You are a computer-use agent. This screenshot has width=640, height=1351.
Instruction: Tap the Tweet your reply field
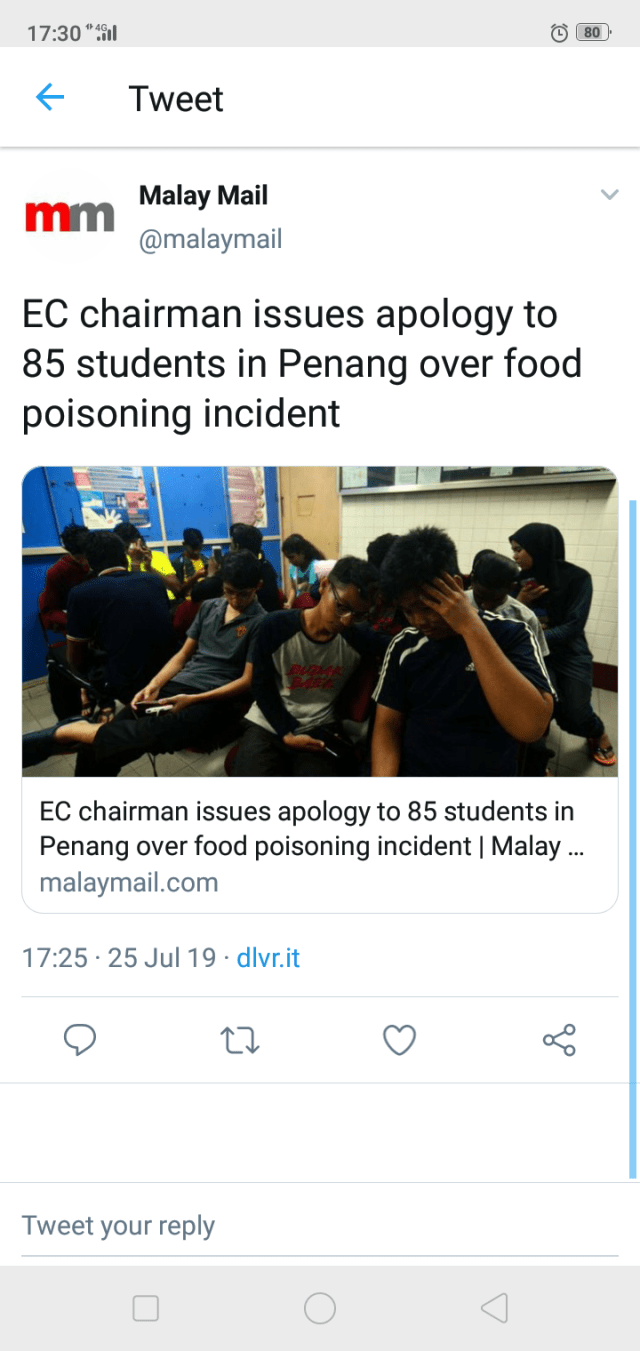[x=320, y=1226]
